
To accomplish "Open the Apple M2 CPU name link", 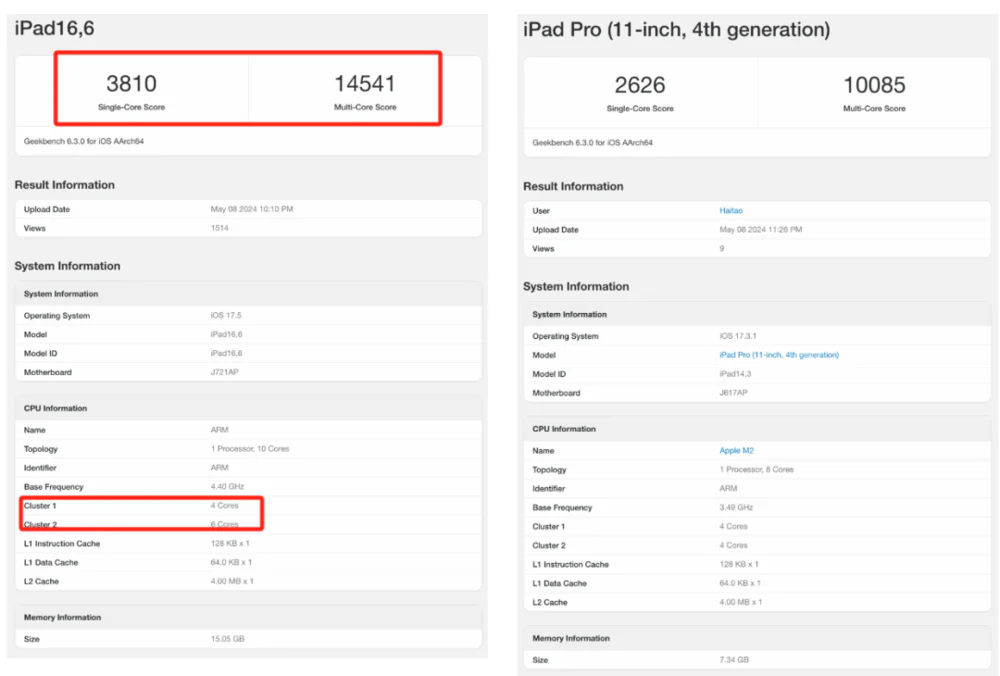I will tap(736, 451).
